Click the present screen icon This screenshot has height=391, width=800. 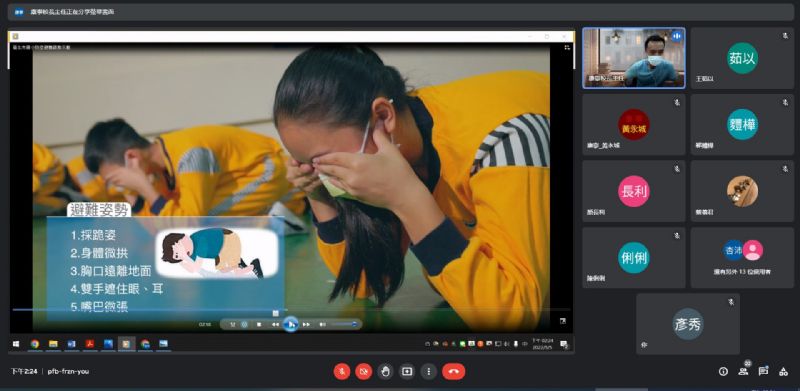pos(407,372)
